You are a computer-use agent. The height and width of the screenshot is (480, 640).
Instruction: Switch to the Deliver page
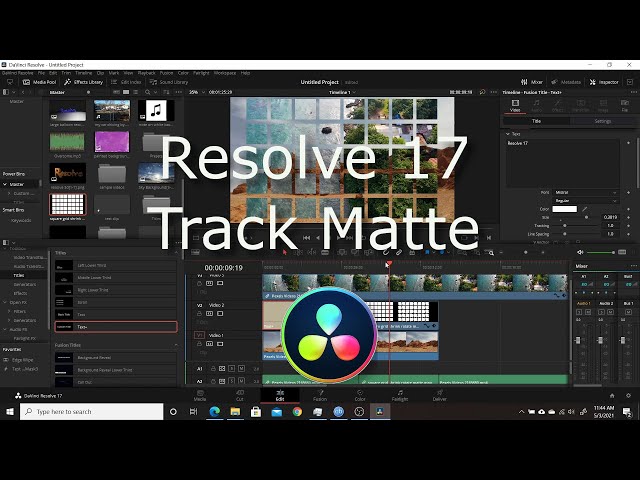tap(440, 396)
